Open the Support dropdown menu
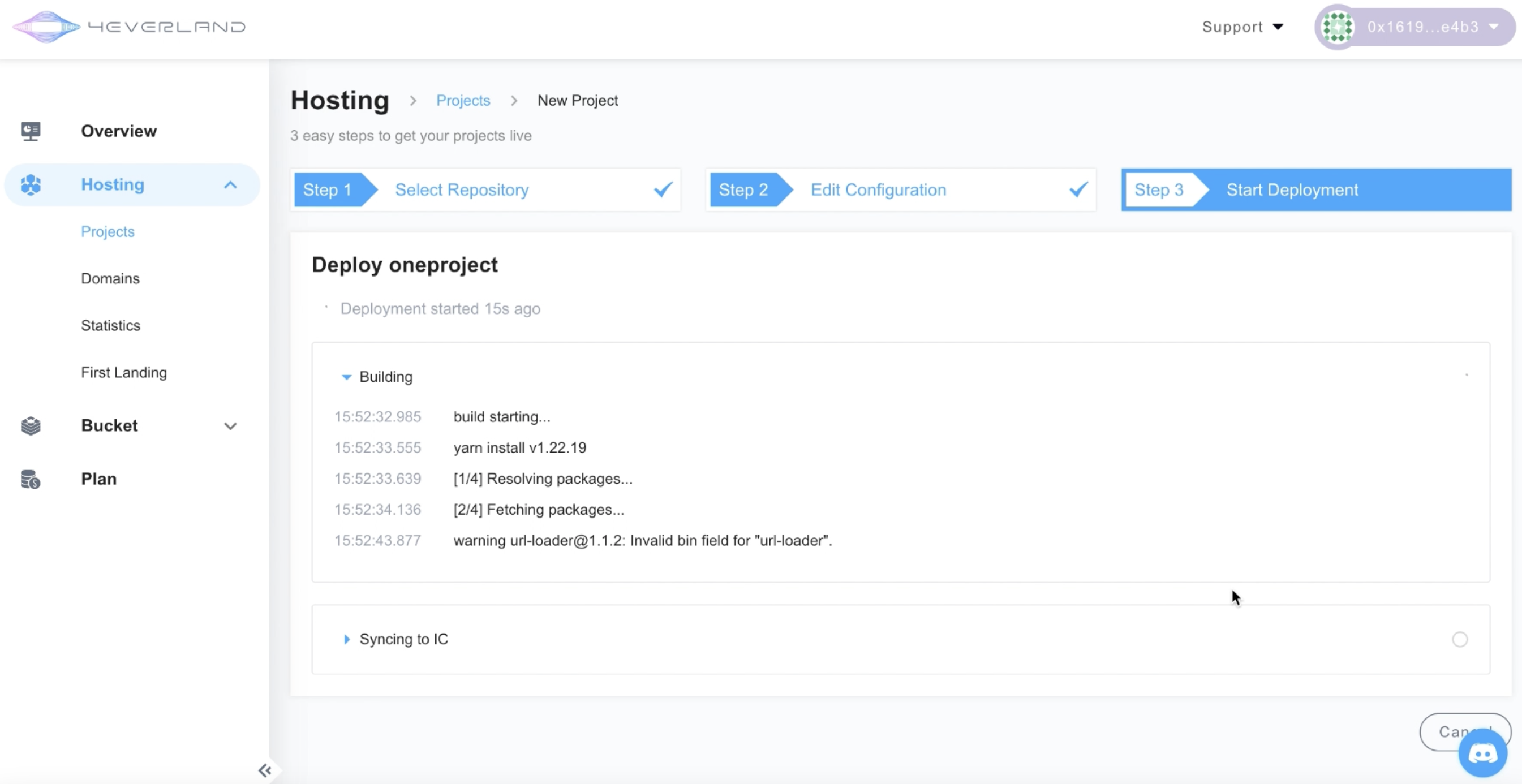Image resolution: width=1522 pixels, height=784 pixels. click(x=1242, y=27)
